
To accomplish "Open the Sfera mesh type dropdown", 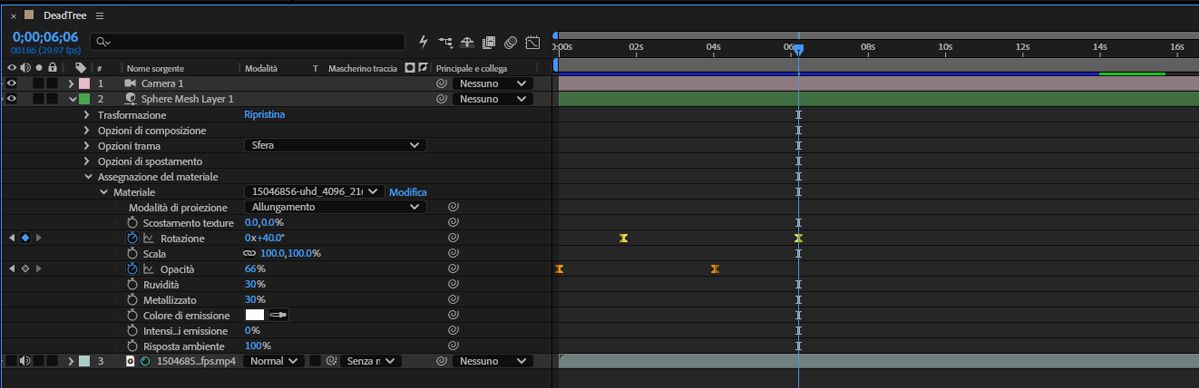I will pyautogui.click(x=335, y=145).
